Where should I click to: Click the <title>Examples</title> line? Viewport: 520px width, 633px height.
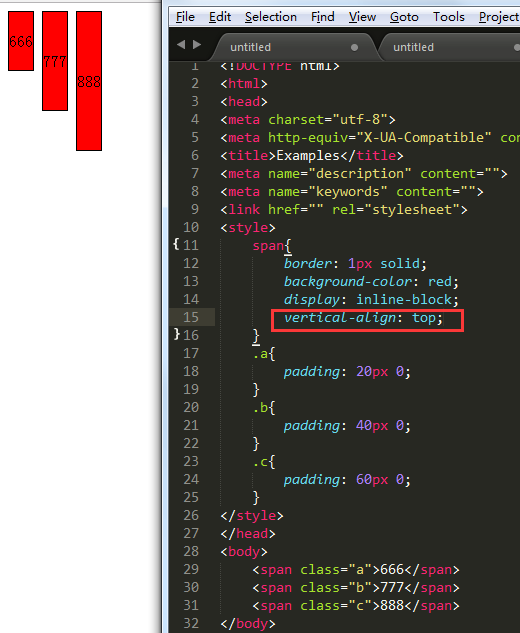312,155
